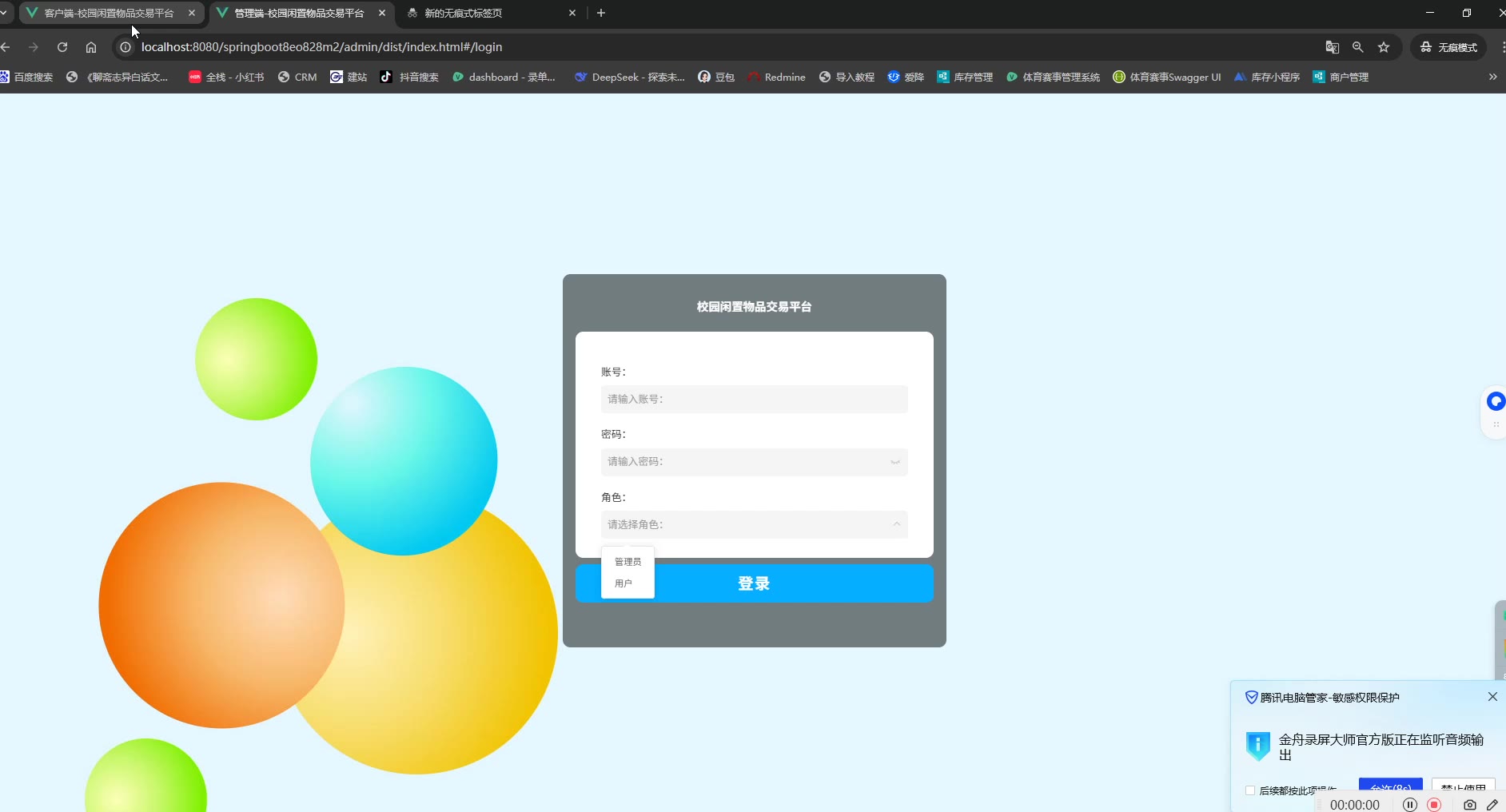Open the tab search dropdown arrow
The height and width of the screenshot is (812, 1506).
pyautogui.click(x=4, y=13)
